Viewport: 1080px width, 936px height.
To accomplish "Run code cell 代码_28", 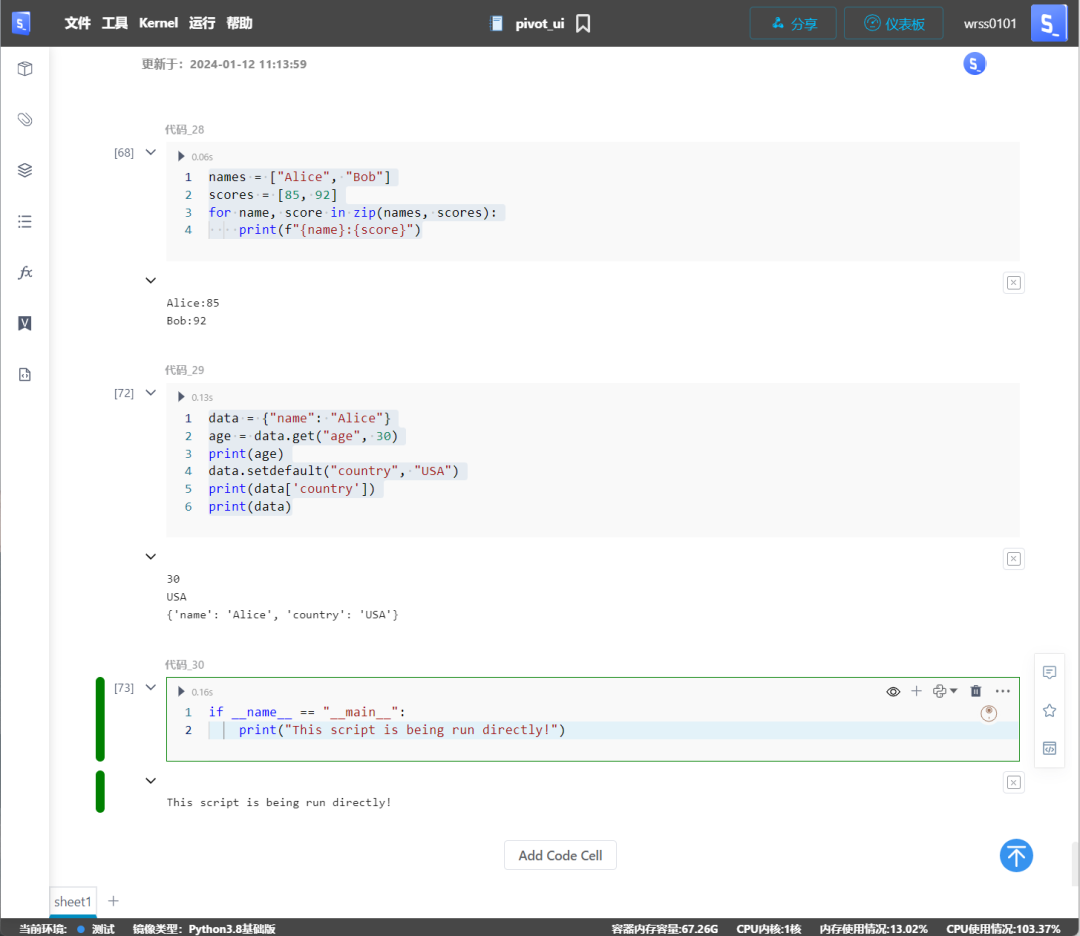I will pyautogui.click(x=181, y=156).
